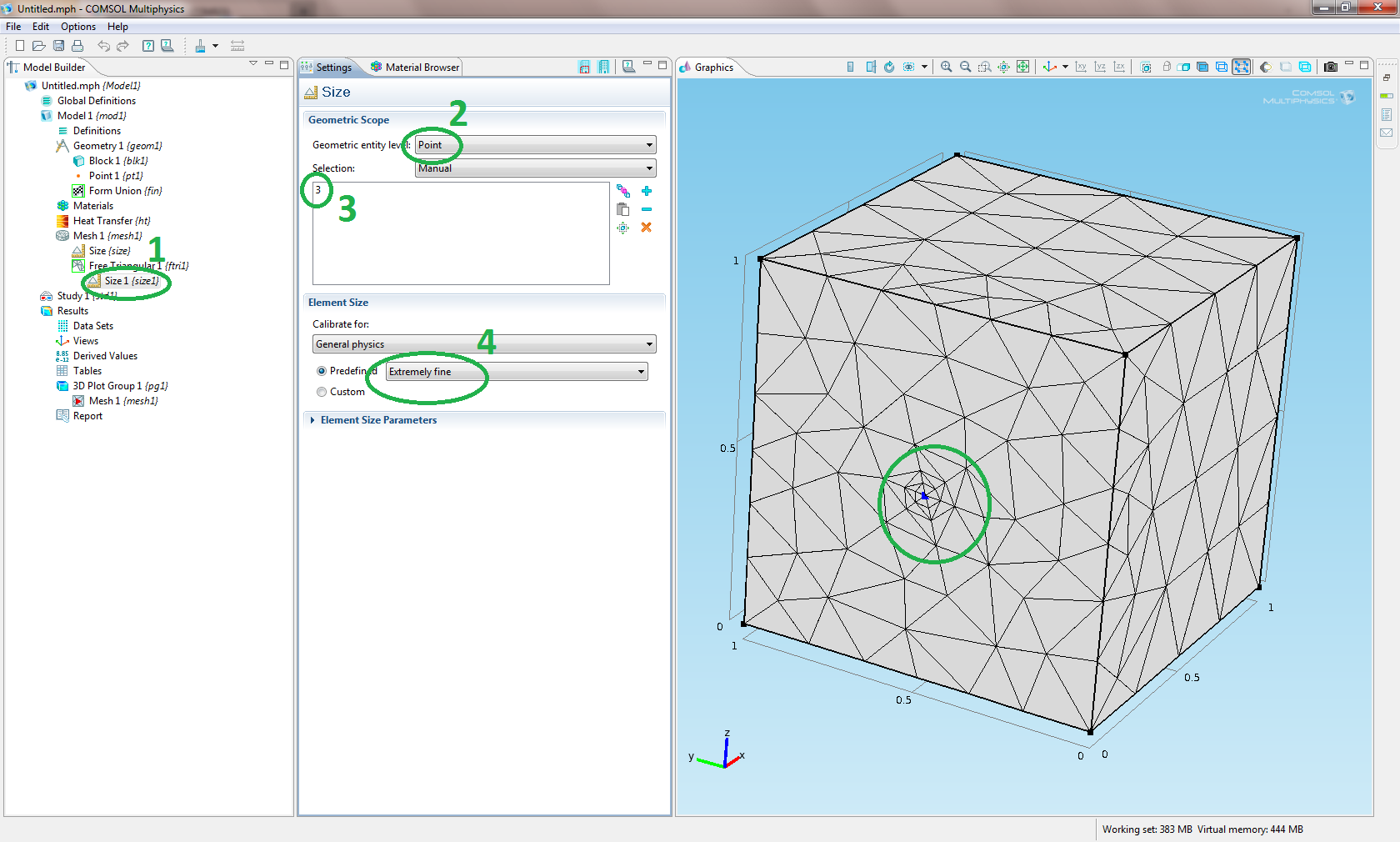Click the blue plus Add to Selection icon
The image size is (1400, 842).
(646, 191)
